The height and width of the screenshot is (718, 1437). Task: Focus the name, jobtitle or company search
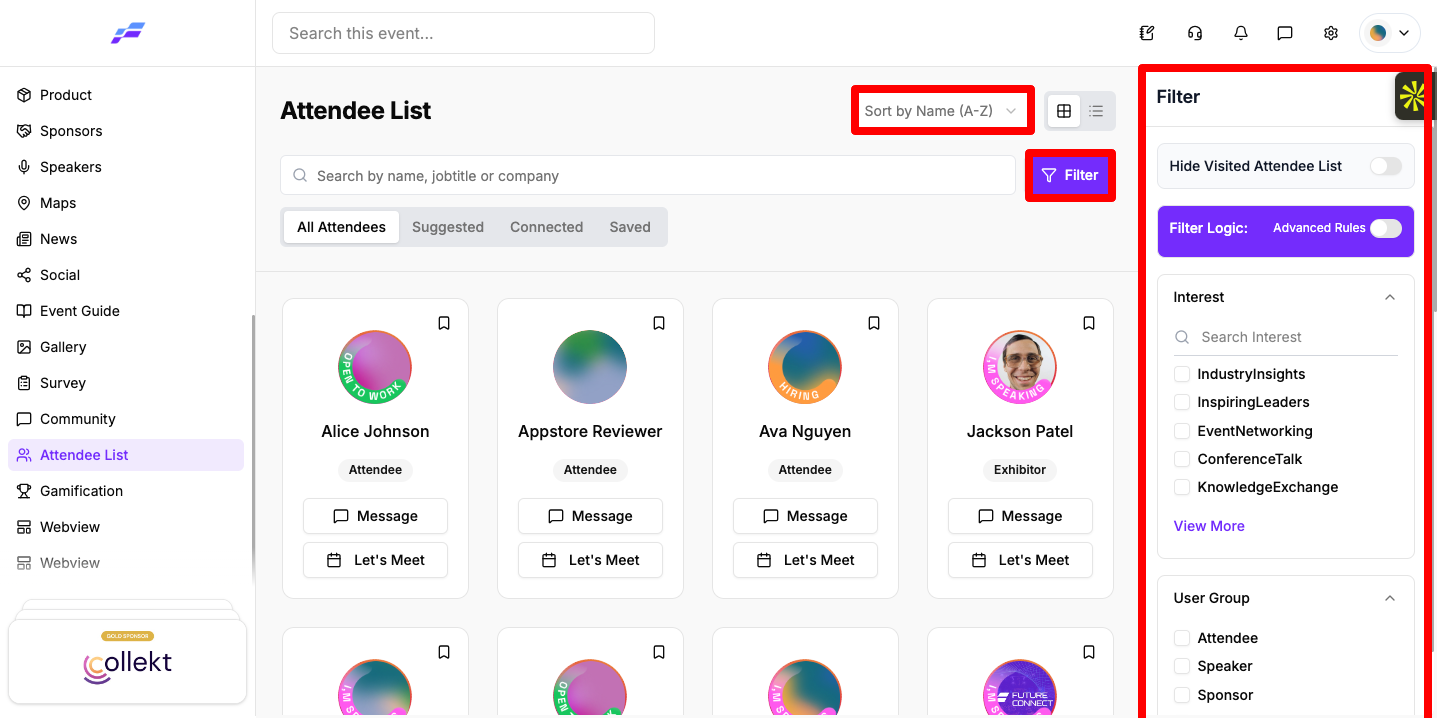(648, 176)
